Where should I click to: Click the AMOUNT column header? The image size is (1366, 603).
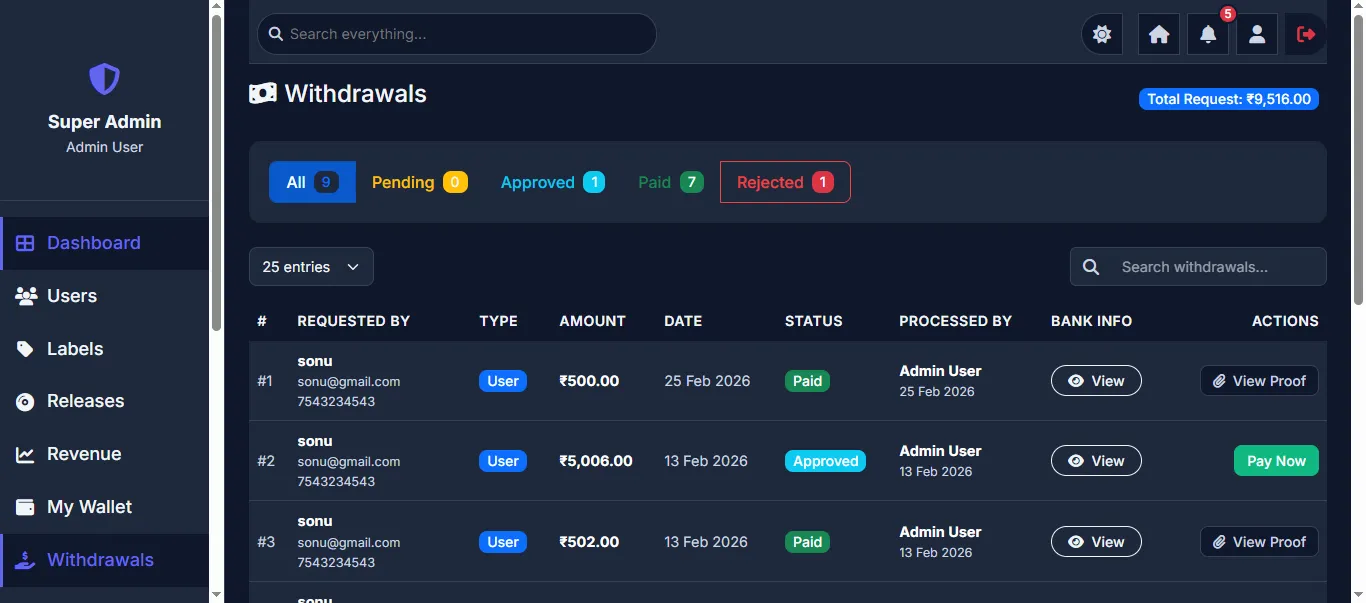coord(592,321)
